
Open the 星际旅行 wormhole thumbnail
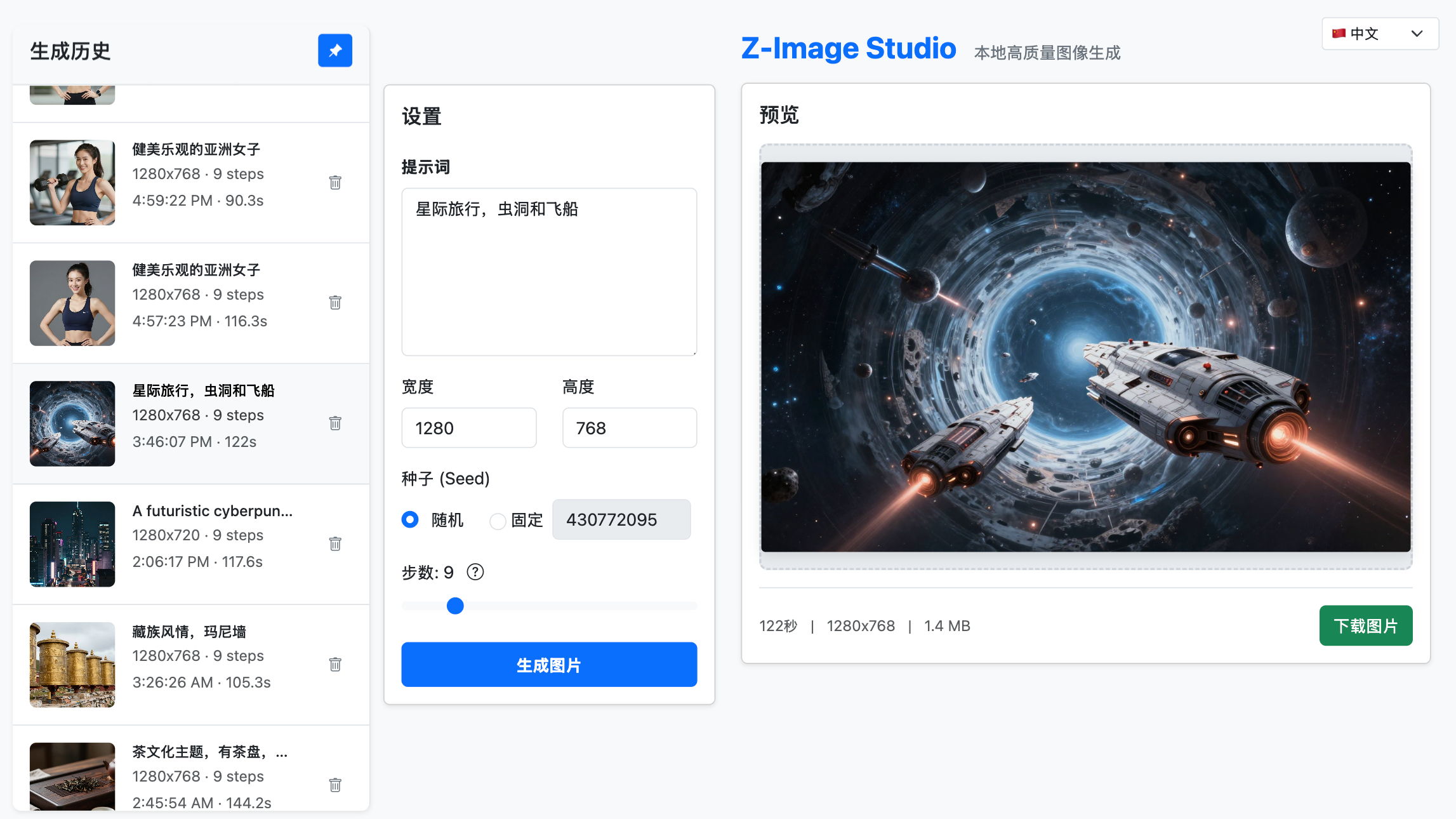(72, 423)
